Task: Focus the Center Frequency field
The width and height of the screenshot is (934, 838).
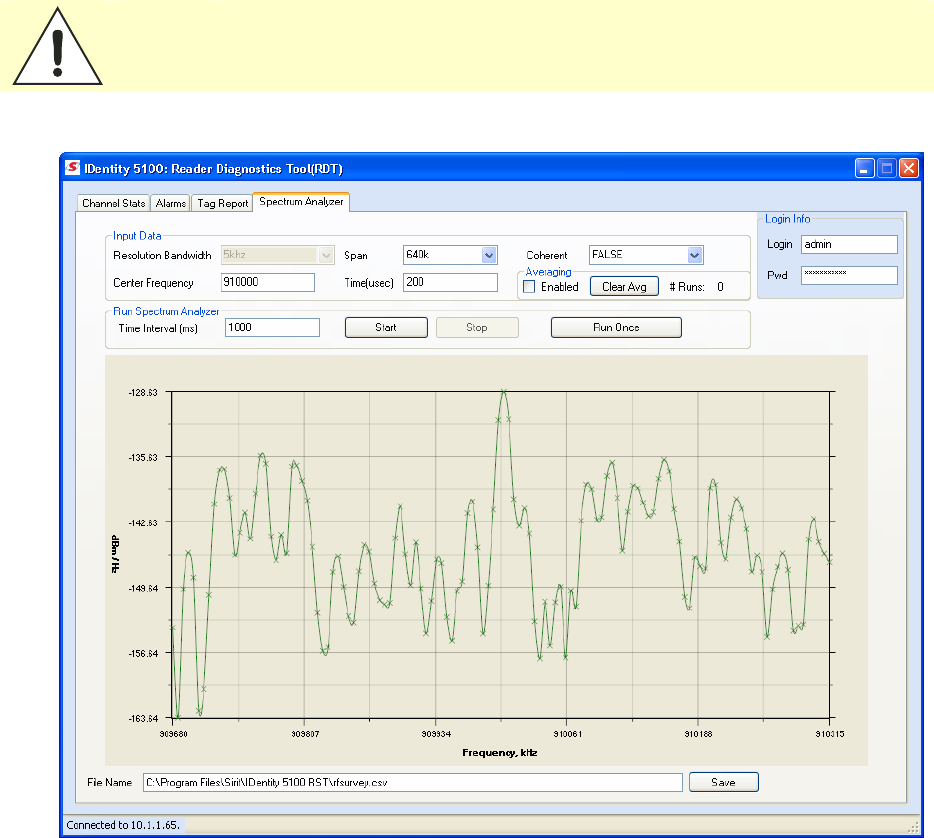Action: (267, 282)
